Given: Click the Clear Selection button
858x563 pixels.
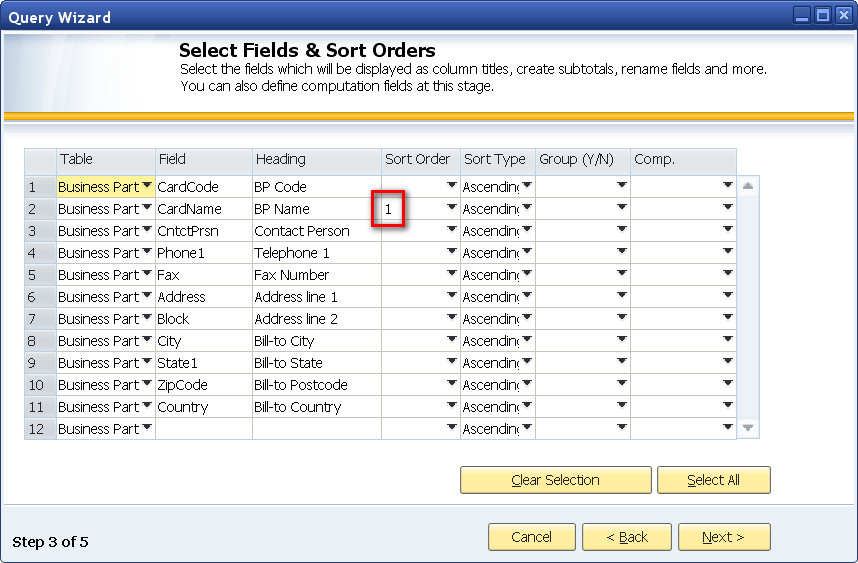Looking at the screenshot, I should (x=555, y=480).
